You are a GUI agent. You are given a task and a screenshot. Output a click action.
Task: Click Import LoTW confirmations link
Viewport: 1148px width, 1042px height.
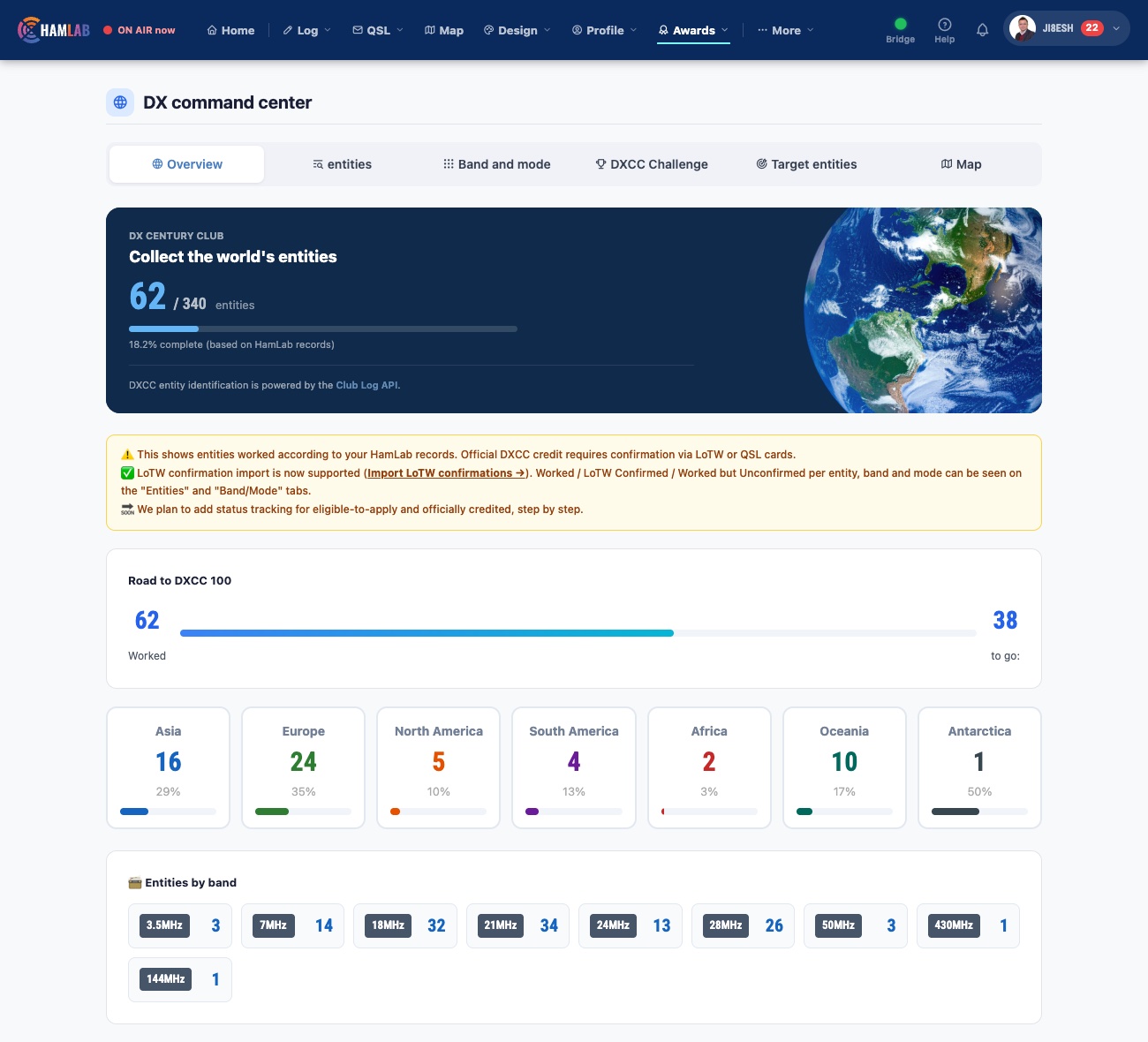click(446, 473)
